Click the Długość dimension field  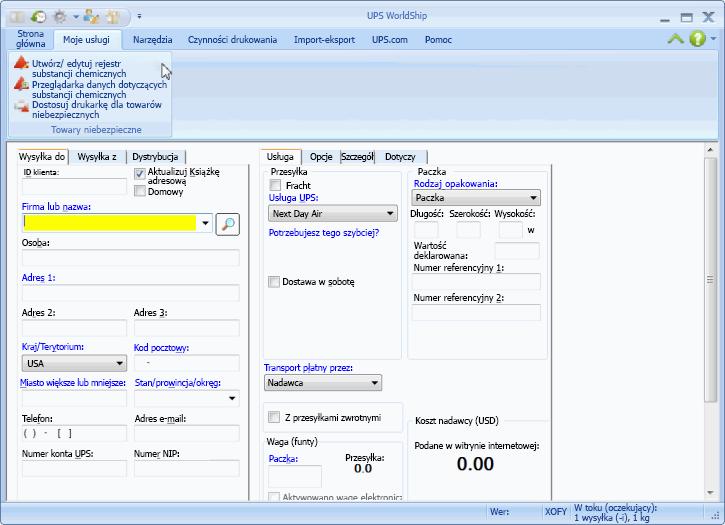click(x=426, y=230)
